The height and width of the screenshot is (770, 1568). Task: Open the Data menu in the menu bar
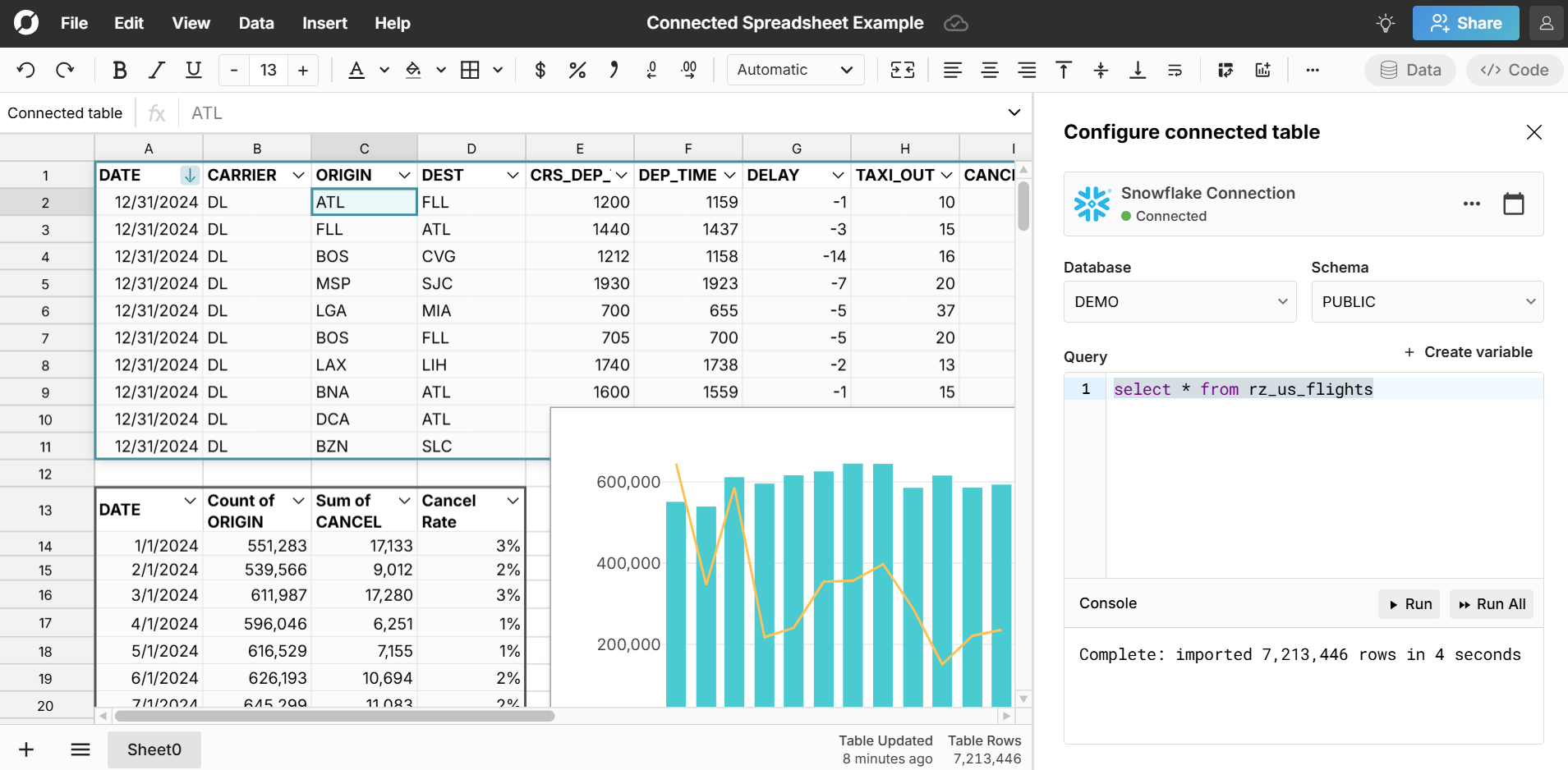pos(255,23)
